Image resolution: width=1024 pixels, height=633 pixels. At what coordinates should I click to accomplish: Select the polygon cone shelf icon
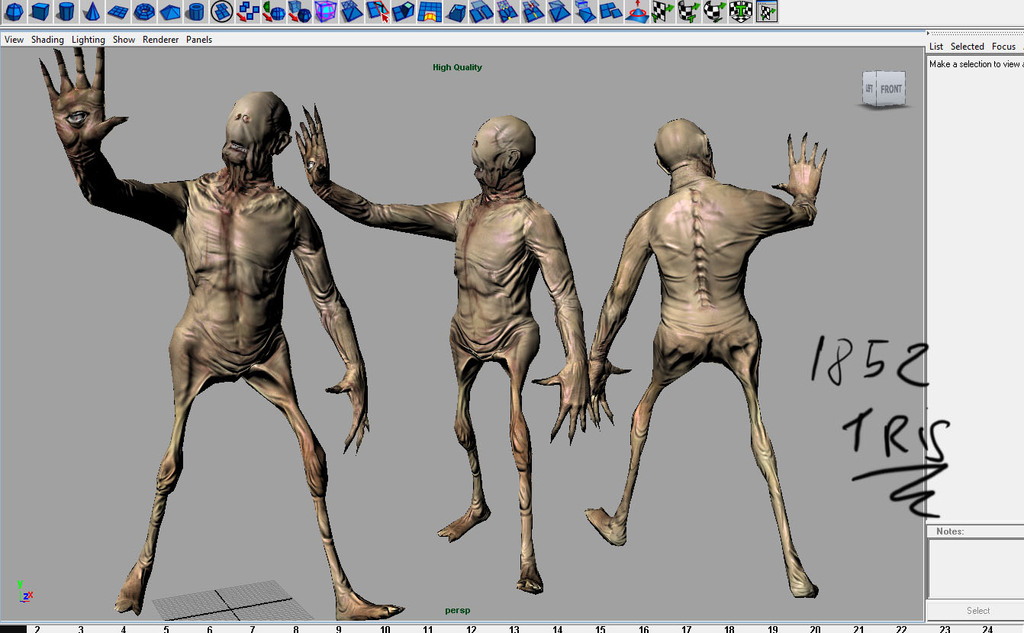pos(92,12)
